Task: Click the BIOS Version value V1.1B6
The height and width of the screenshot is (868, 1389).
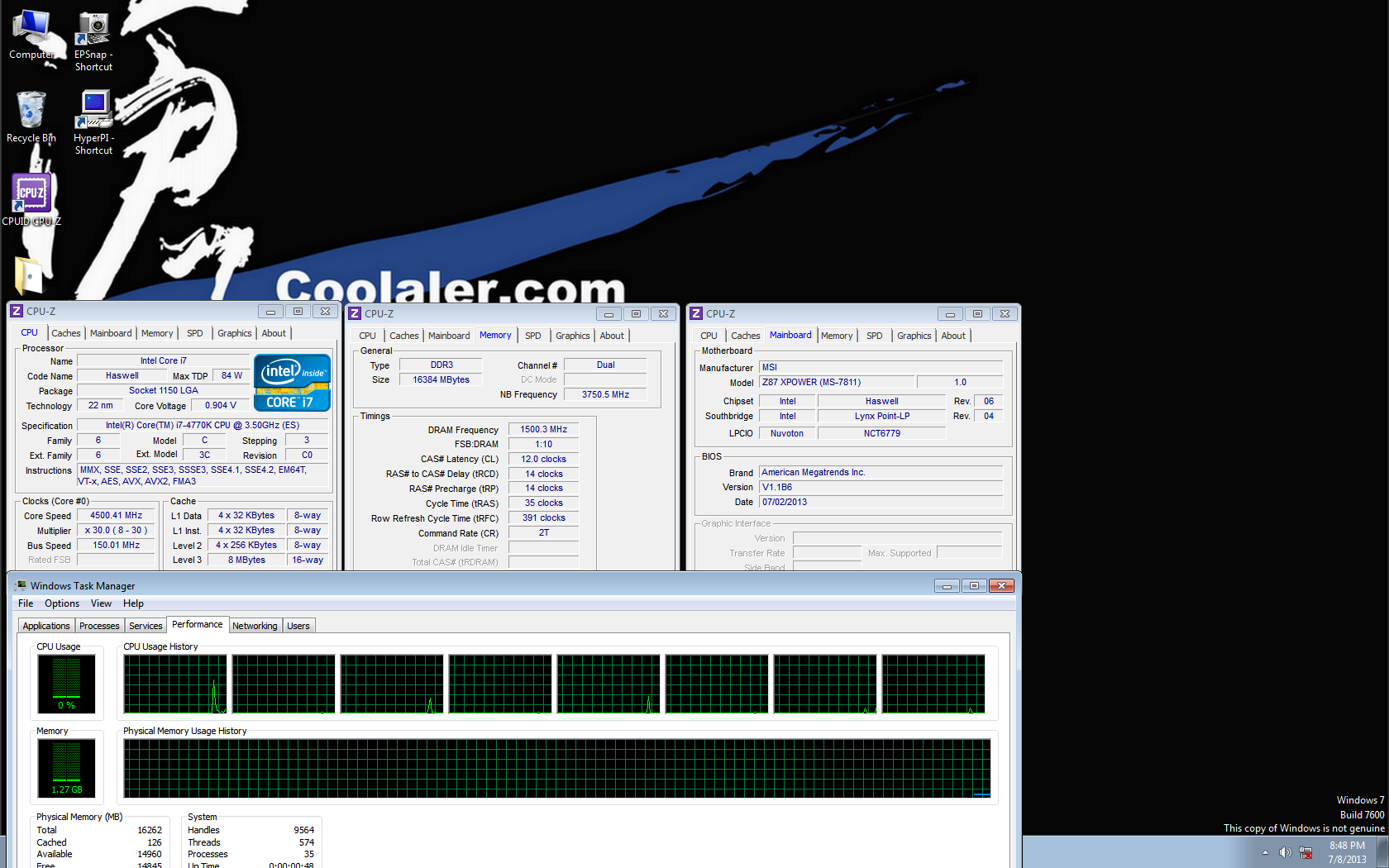Action: point(881,488)
